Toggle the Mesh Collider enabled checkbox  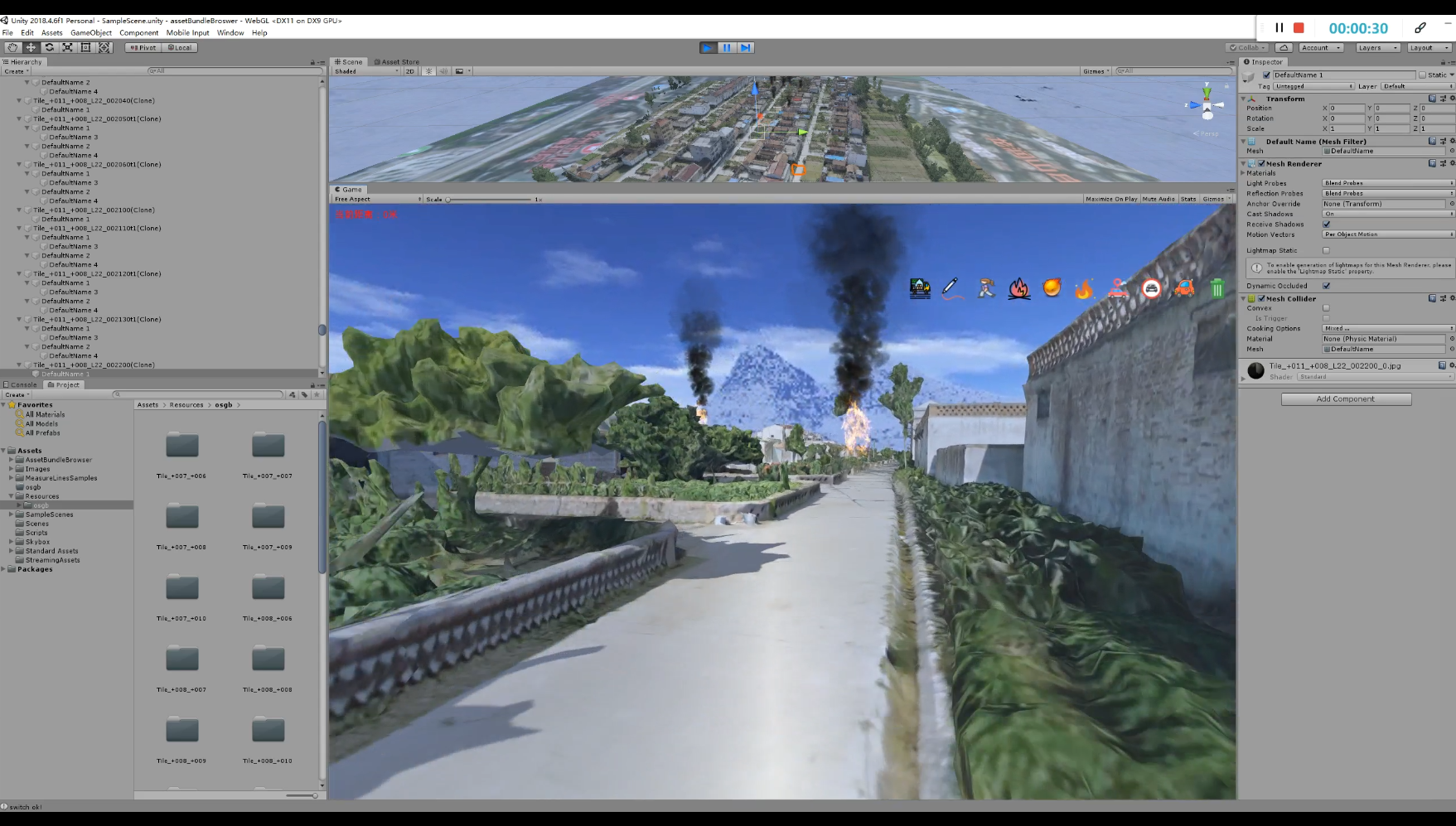1261,299
